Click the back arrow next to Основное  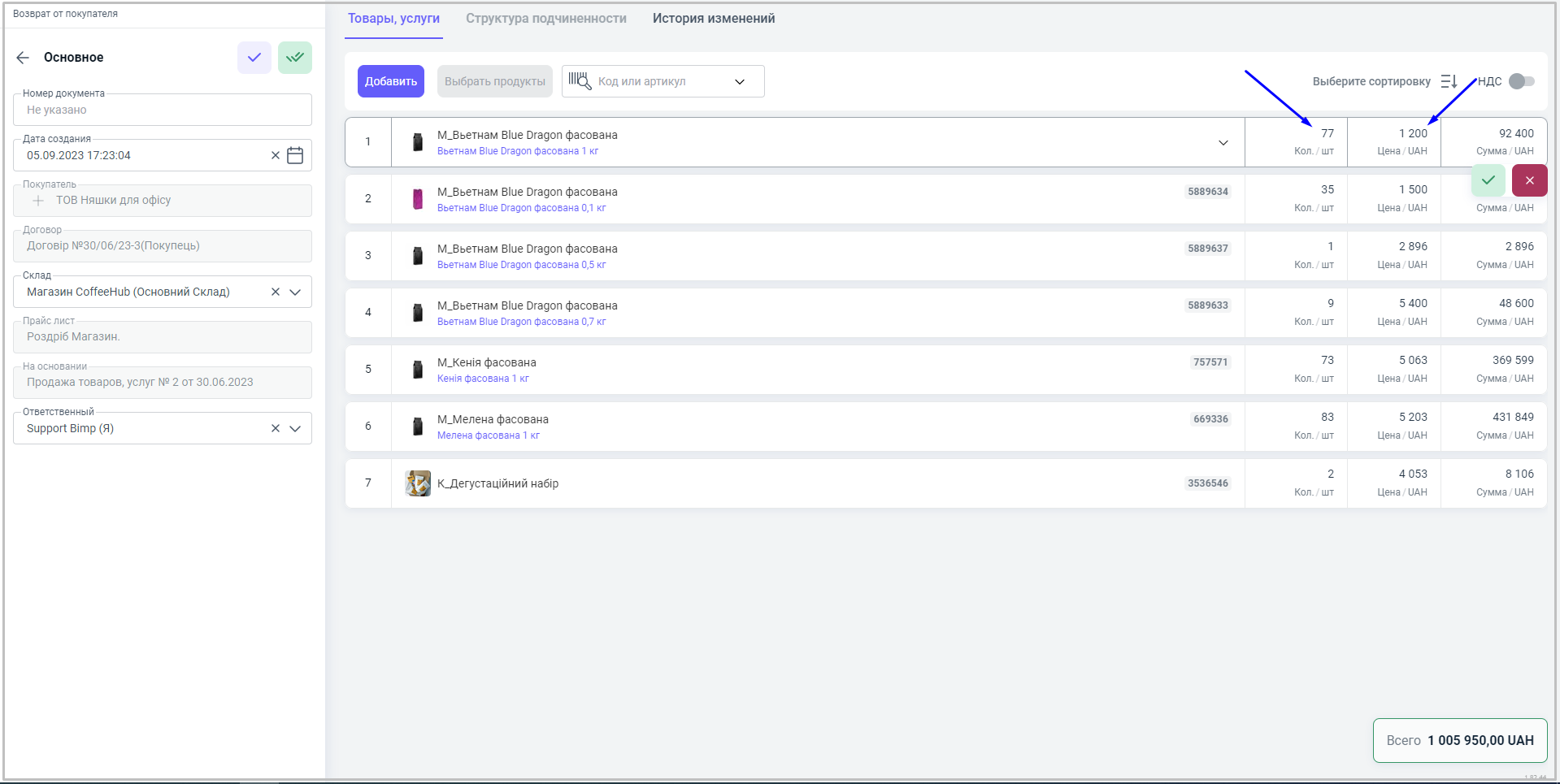[x=23, y=58]
